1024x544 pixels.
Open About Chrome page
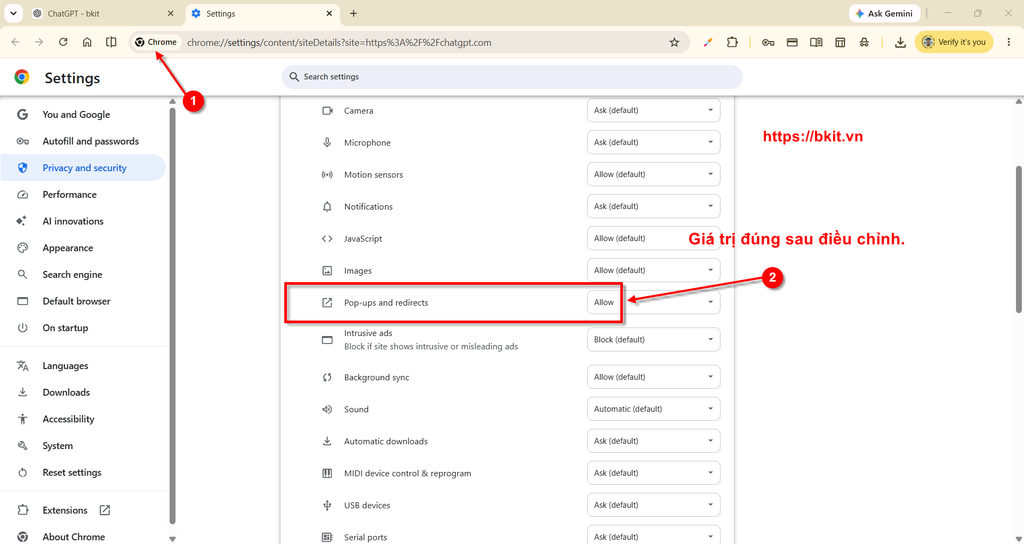pyautogui.click(x=83, y=537)
